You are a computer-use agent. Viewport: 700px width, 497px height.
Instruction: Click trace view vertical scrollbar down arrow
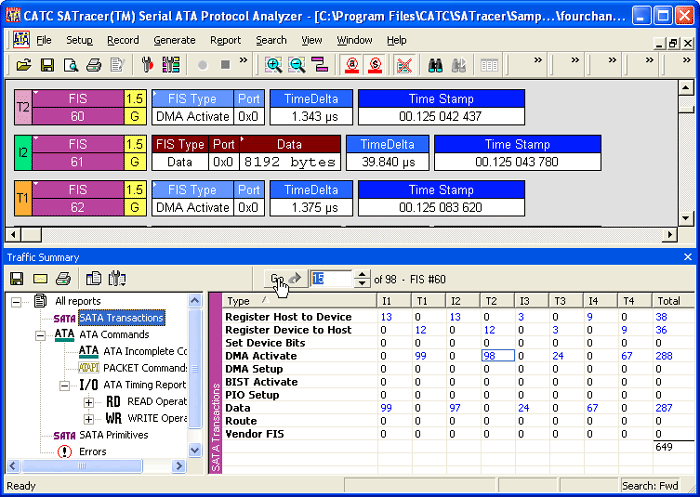point(686,218)
